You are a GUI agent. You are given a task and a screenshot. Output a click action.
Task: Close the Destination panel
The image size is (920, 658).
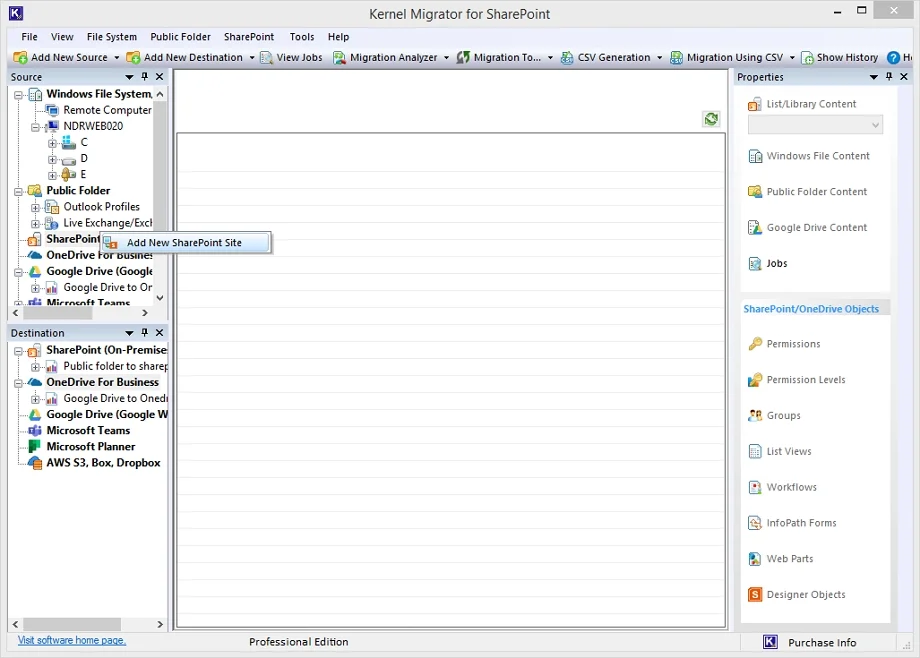[x=159, y=332]
